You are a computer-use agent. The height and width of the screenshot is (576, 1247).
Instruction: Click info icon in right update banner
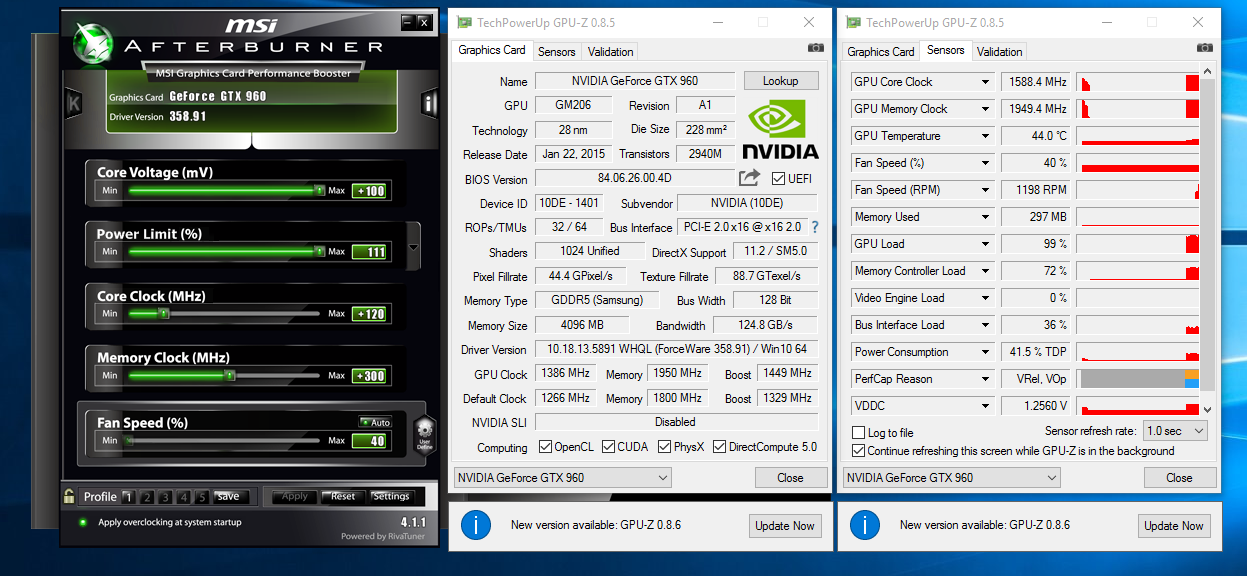click(864, 525)
